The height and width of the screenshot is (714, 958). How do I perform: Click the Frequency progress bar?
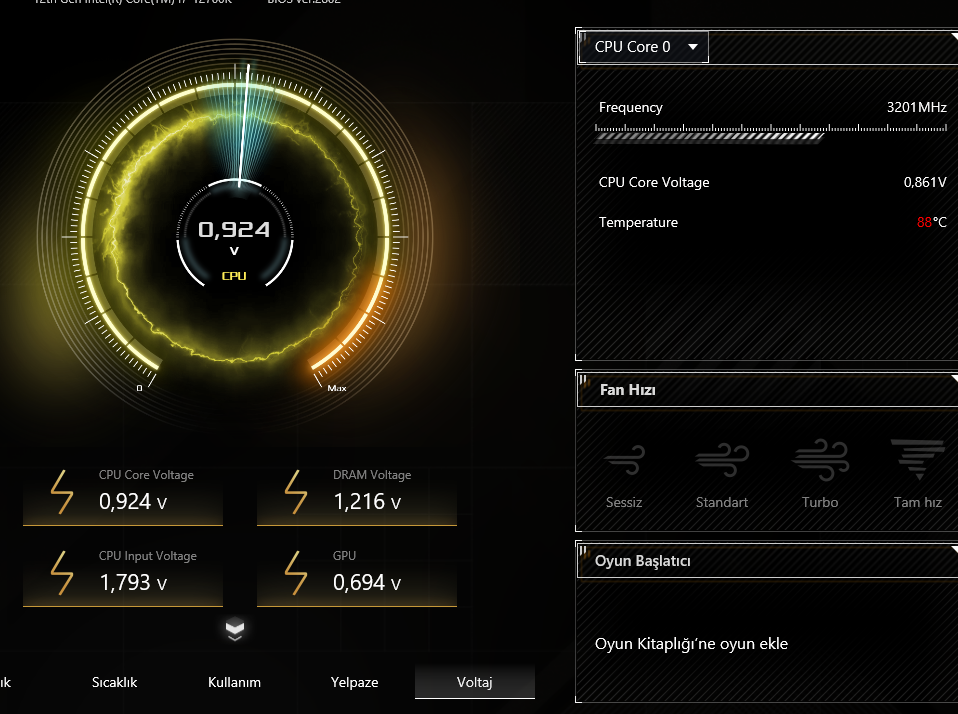click(771, 132)
